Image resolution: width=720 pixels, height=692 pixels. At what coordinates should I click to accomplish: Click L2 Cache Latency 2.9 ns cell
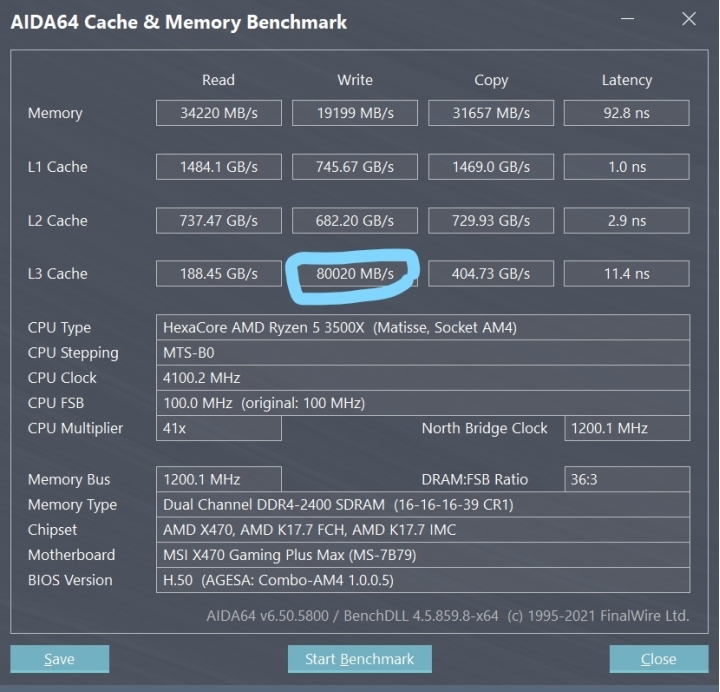pyautogui.click(x=627, y=220)
